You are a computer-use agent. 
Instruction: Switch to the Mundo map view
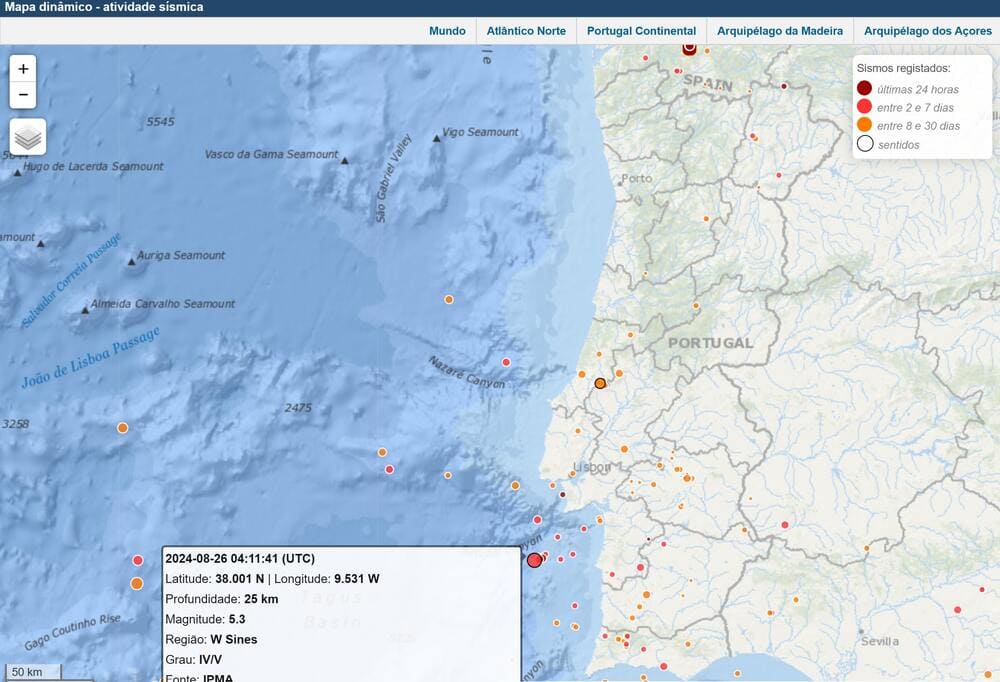pos(447,31)
